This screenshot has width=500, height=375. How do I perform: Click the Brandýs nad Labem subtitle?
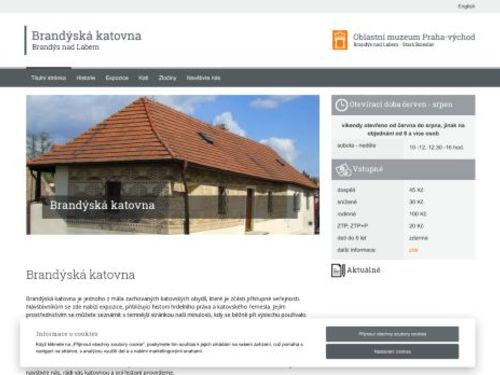click(66, 47)
